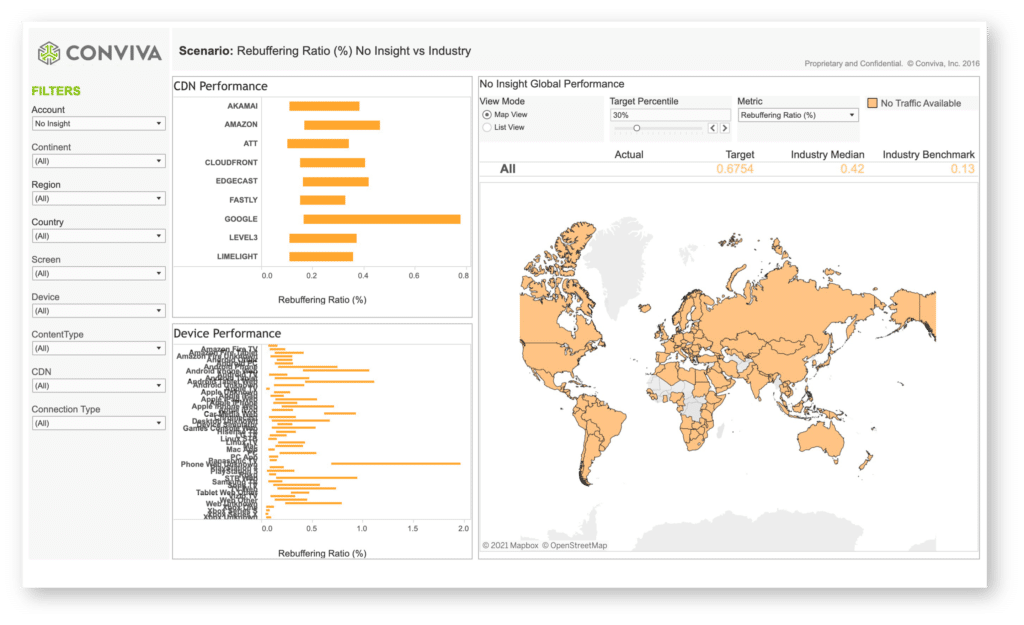Viewport: 1024px width, 625px height.
Task: Decrease target percentile with left arrow
Action: point(713,128)
